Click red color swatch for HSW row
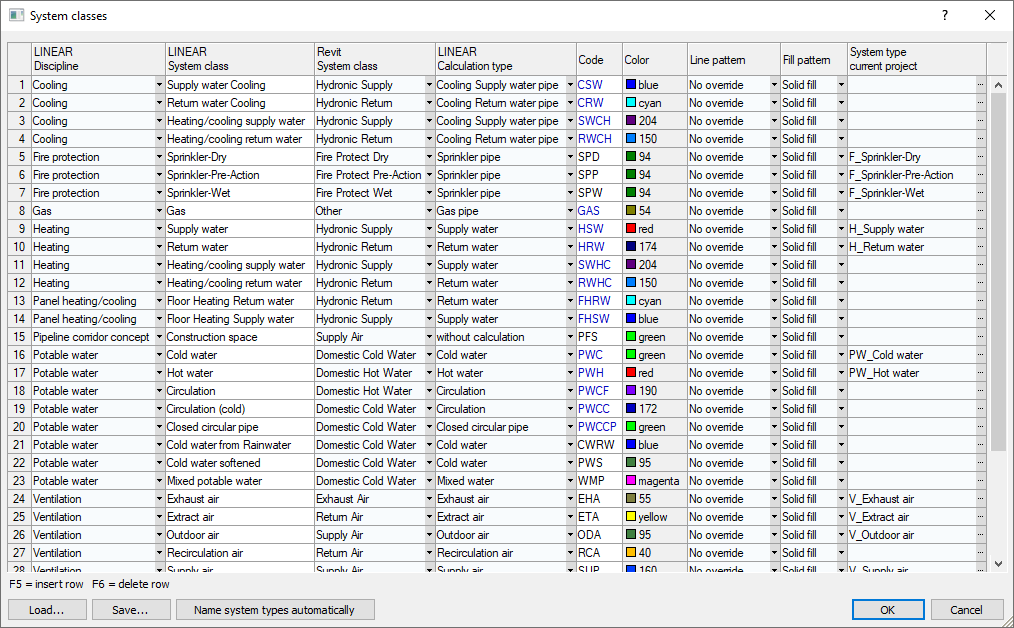Image resolution: width=1014 pixels, height=628 pixels. coord(631,229)
